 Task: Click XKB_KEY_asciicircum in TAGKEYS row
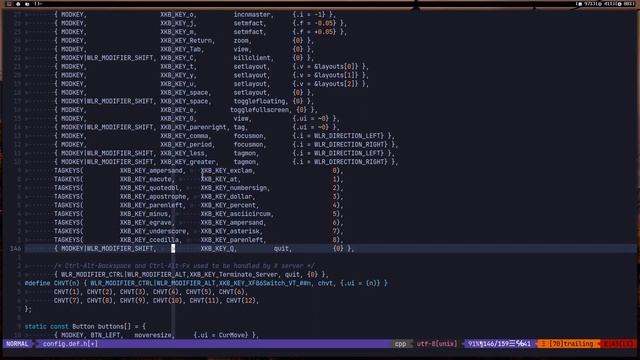[236, 214]
